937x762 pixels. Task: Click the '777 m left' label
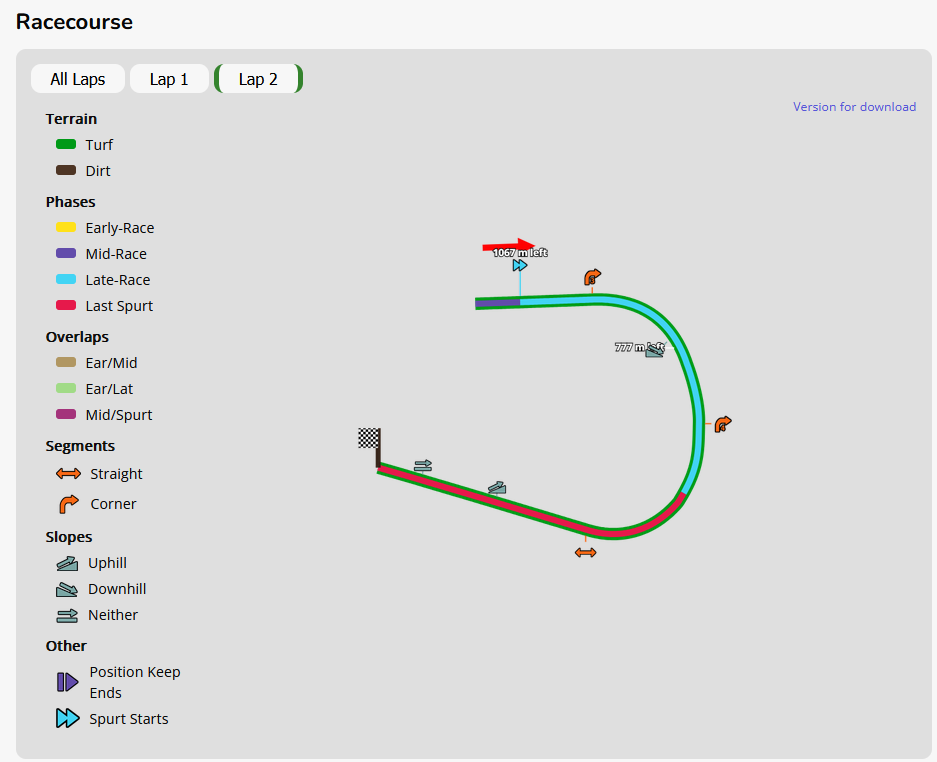click(x=639, y=347)
